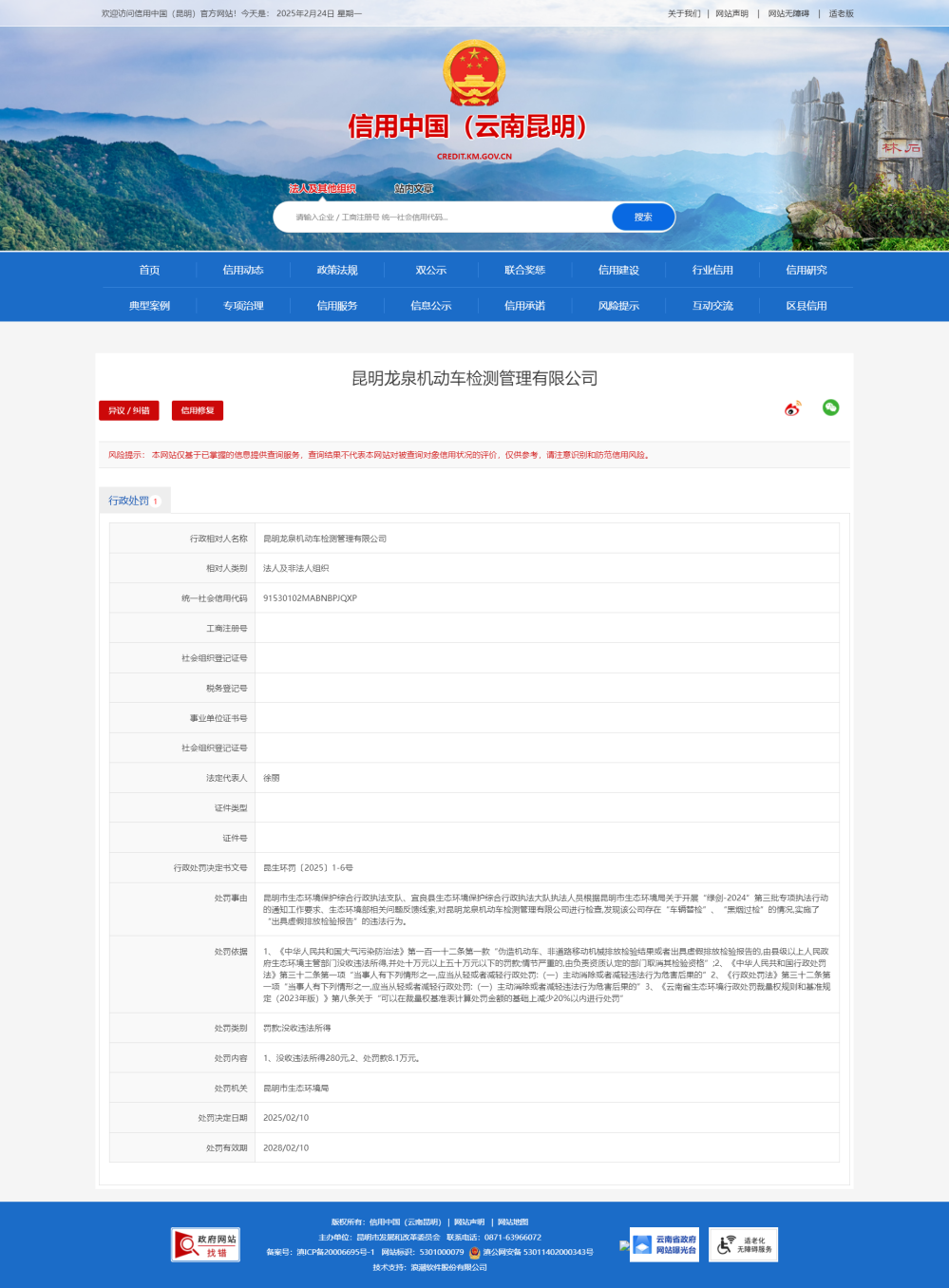Open the 双公示 menu item
Viewport: 949px width, 1288px height.
[430, 271]
